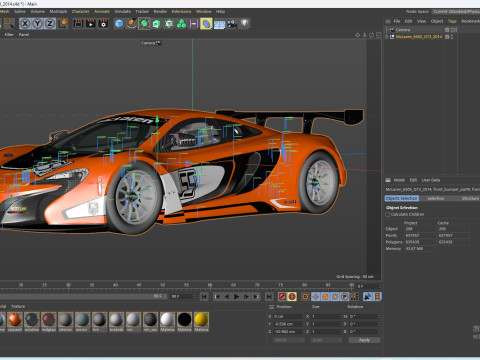Click the Apply button in coordinates
This screenshot has width=480, height=360.
[364, 340]
